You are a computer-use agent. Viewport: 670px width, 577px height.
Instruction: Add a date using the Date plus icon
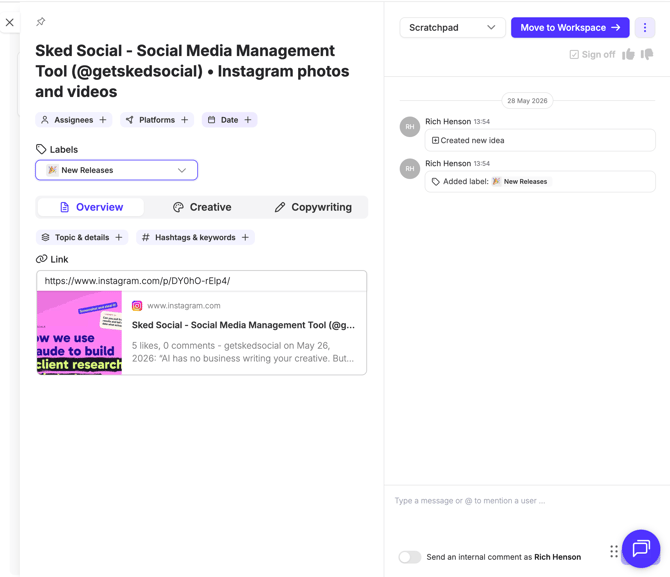coord(248,120)
